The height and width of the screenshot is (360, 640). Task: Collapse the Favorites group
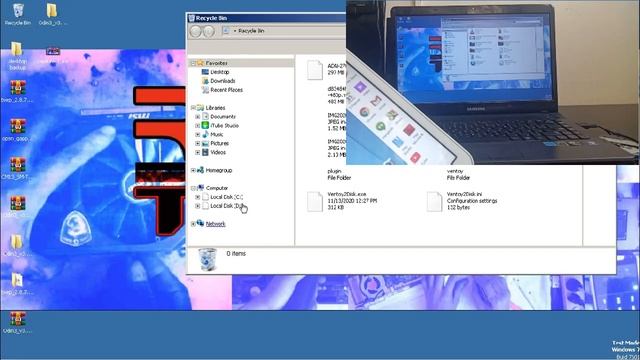(193, 63)
